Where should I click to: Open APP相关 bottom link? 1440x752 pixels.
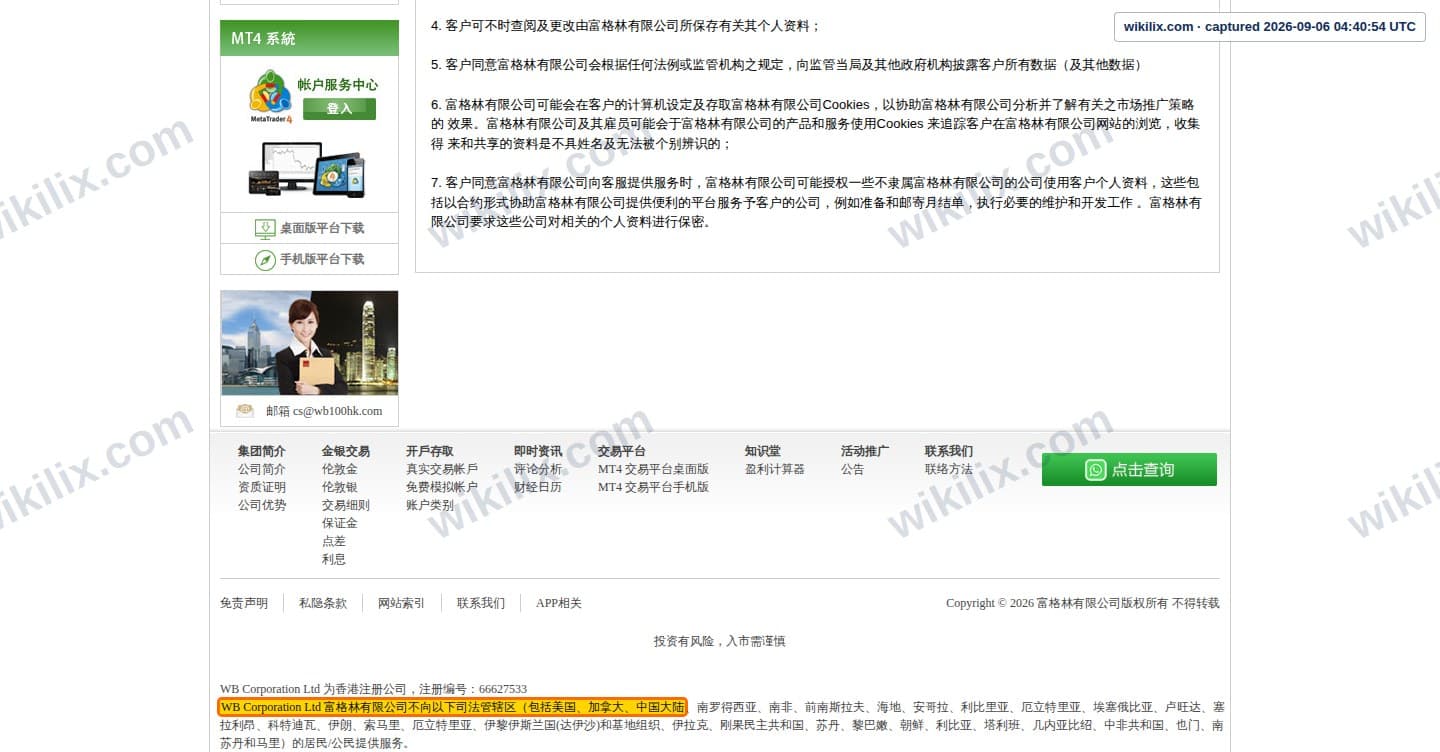pos(558,603)
